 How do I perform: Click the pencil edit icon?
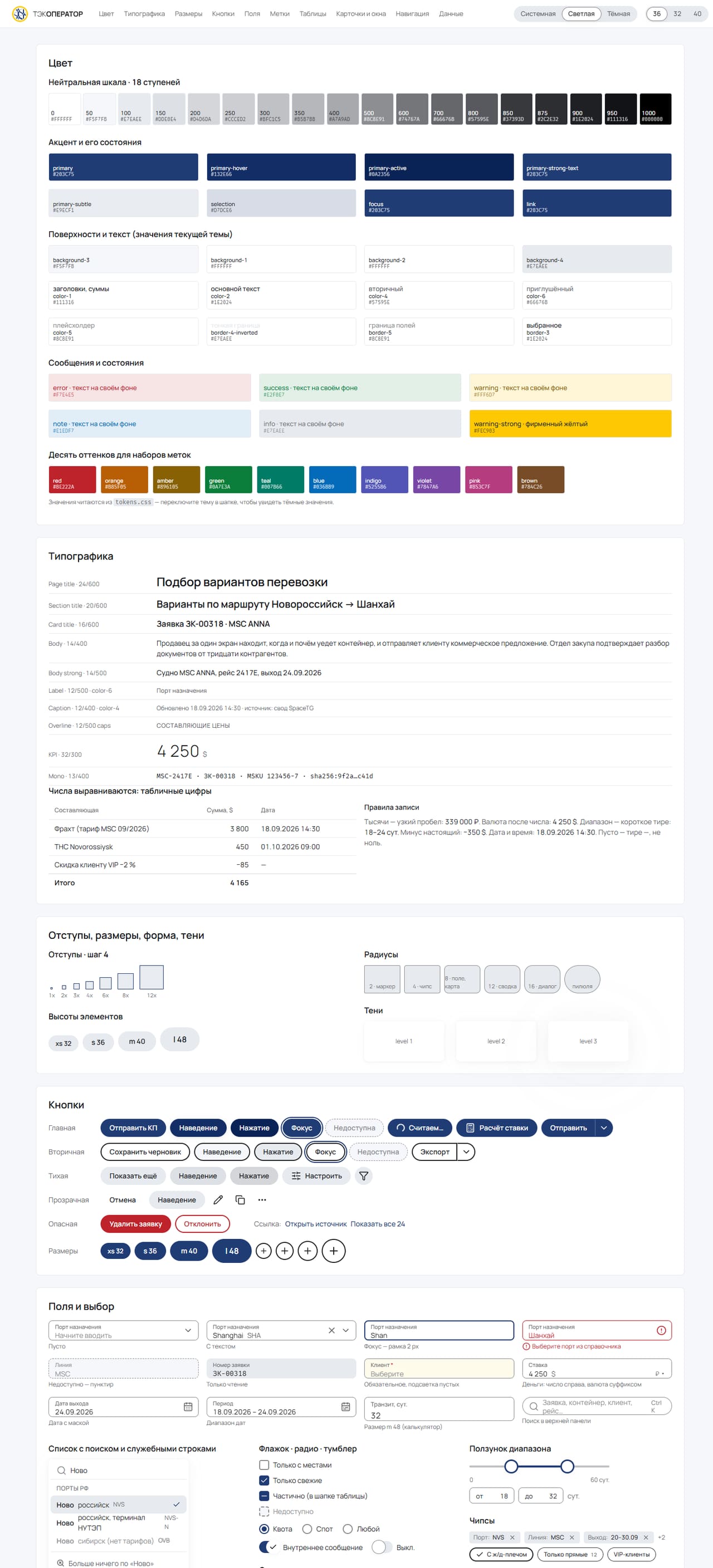click(218, 1200)
